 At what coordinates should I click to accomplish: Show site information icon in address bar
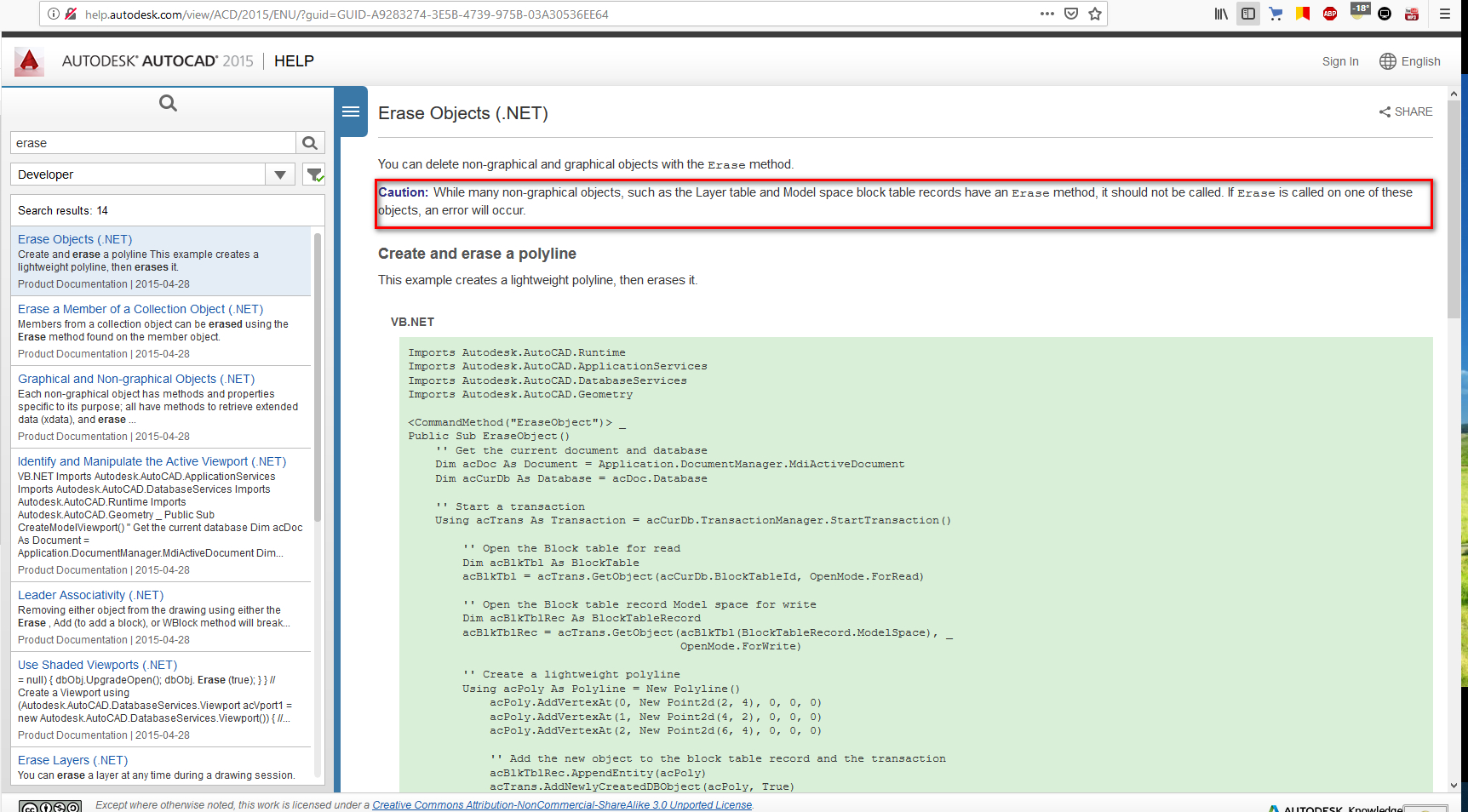[54, 14]
